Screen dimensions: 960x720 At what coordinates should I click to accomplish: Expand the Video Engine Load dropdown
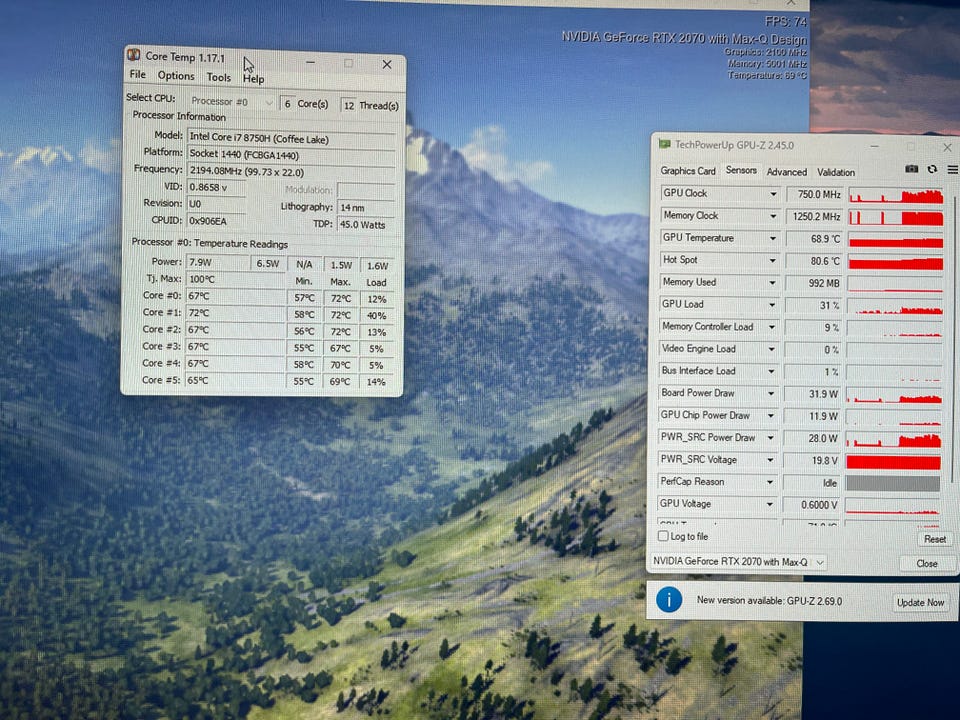(x=771, y=349)
